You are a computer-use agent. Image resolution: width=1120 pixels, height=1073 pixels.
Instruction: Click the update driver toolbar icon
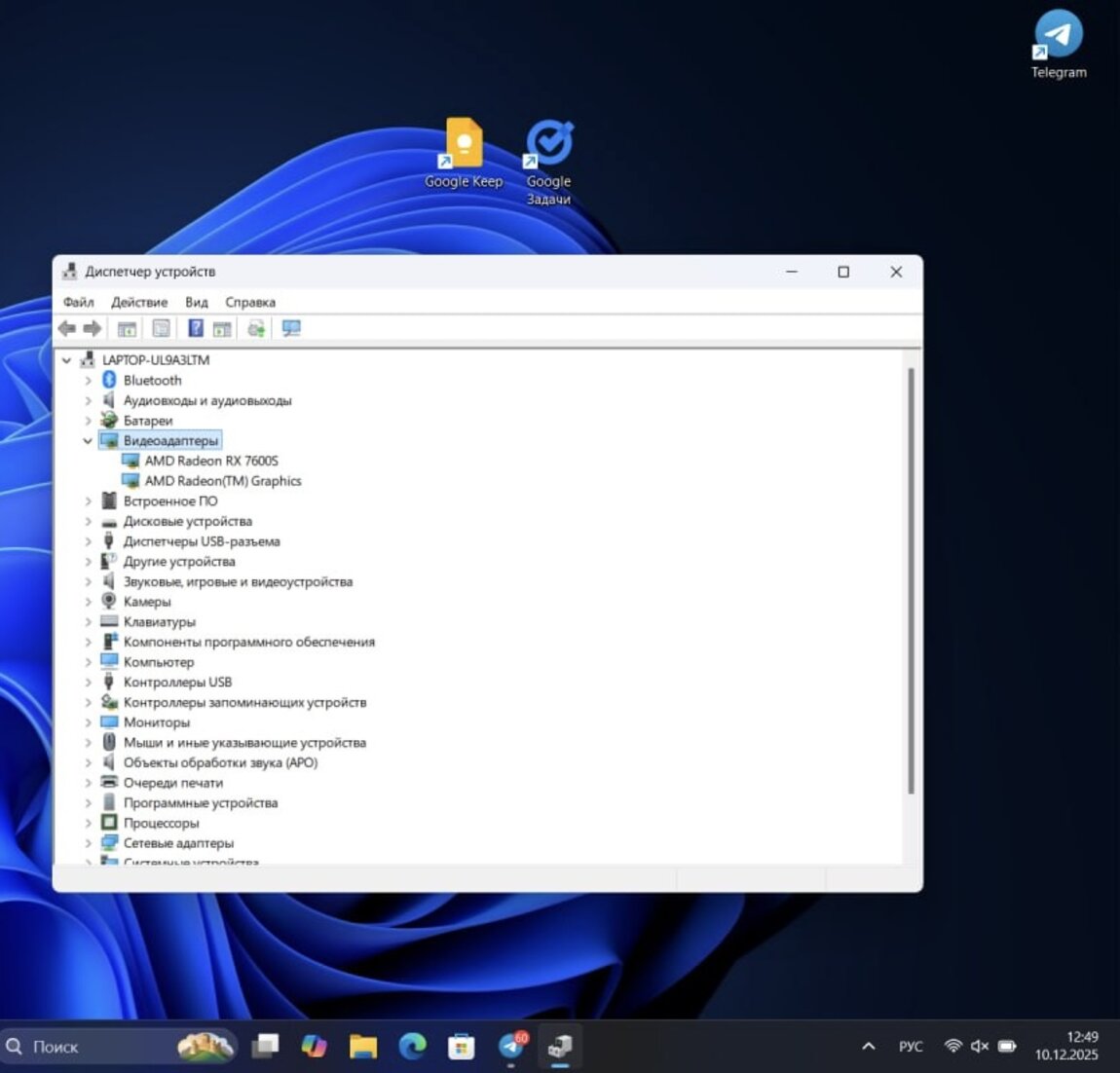point(256,329)
